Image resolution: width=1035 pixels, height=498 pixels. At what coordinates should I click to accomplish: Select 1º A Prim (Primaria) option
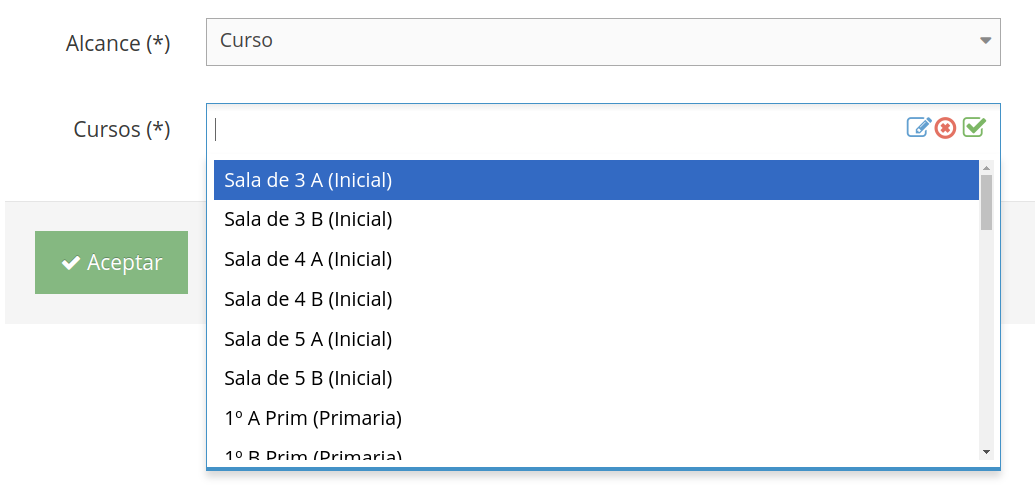point(596,418)
